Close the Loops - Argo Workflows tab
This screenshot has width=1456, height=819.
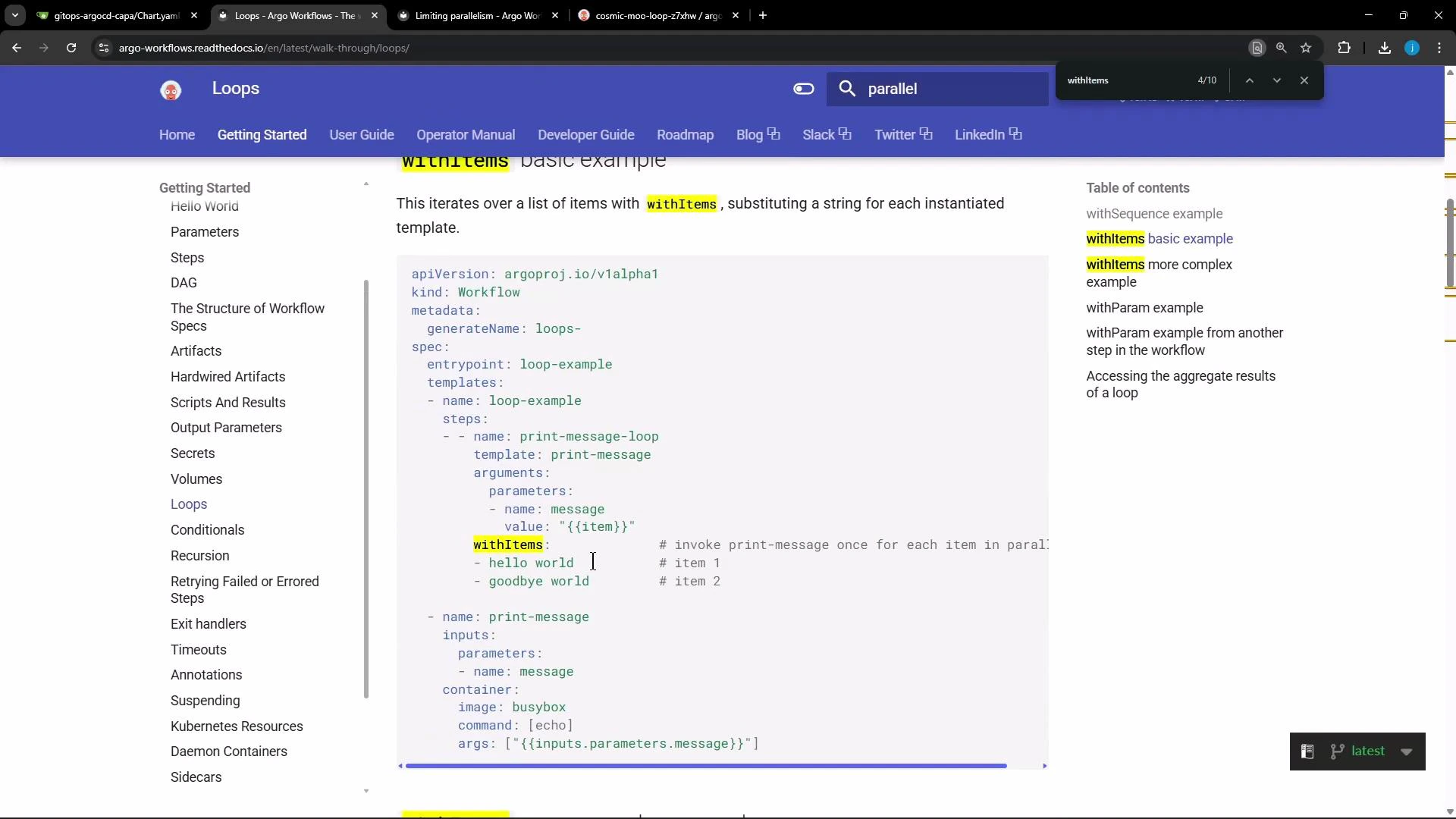coord(375,15)
